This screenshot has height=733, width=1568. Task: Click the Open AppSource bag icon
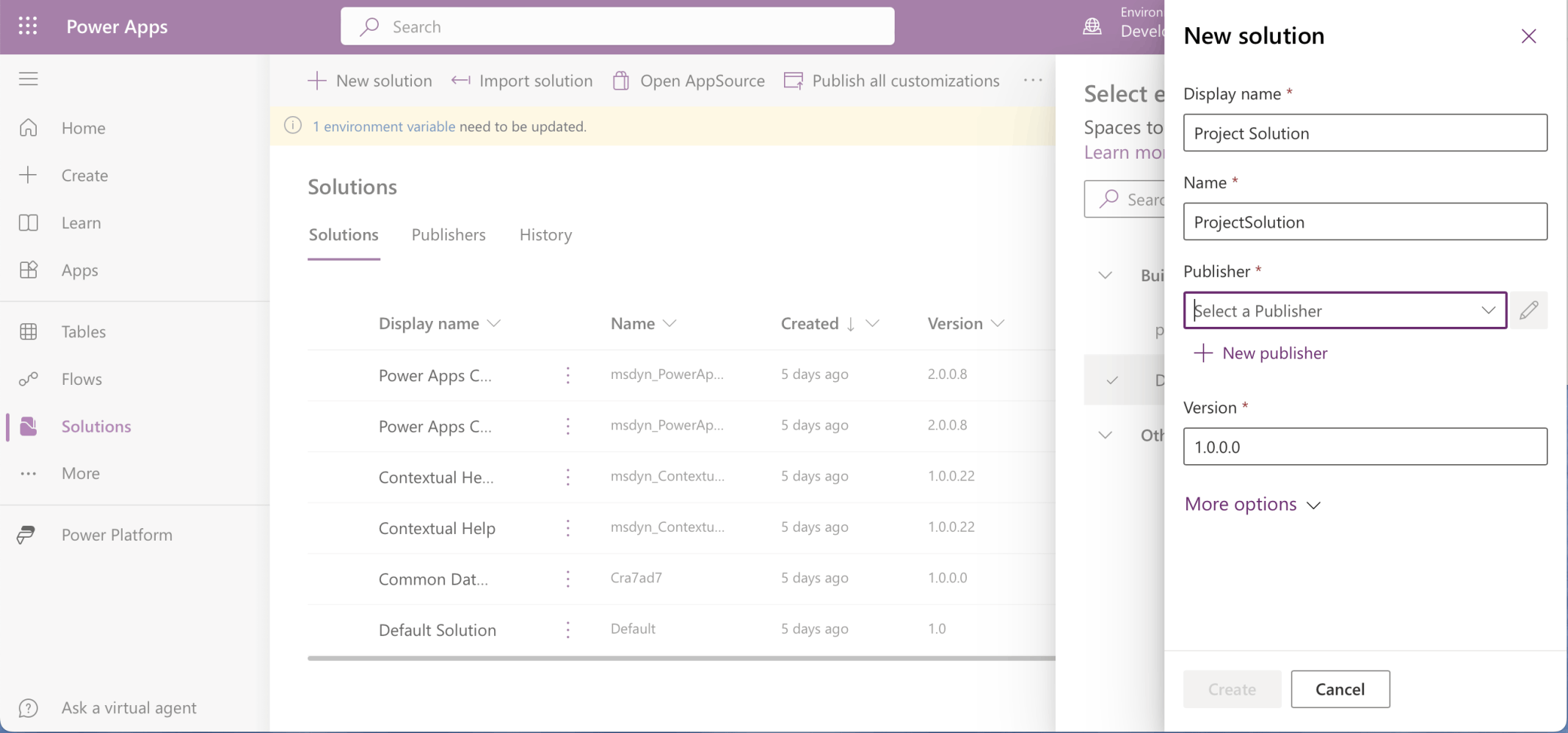click(621, 81)
